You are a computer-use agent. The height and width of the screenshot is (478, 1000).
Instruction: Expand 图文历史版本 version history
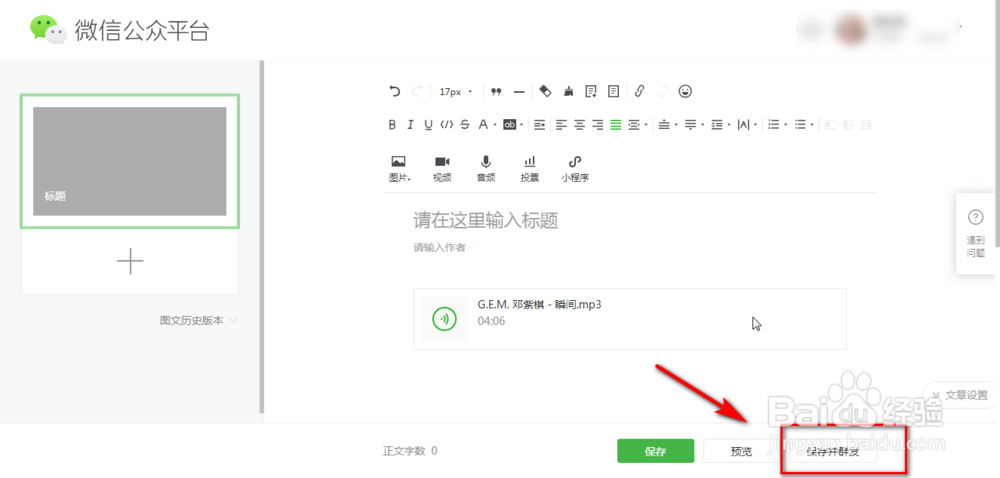tap(198, 321)
